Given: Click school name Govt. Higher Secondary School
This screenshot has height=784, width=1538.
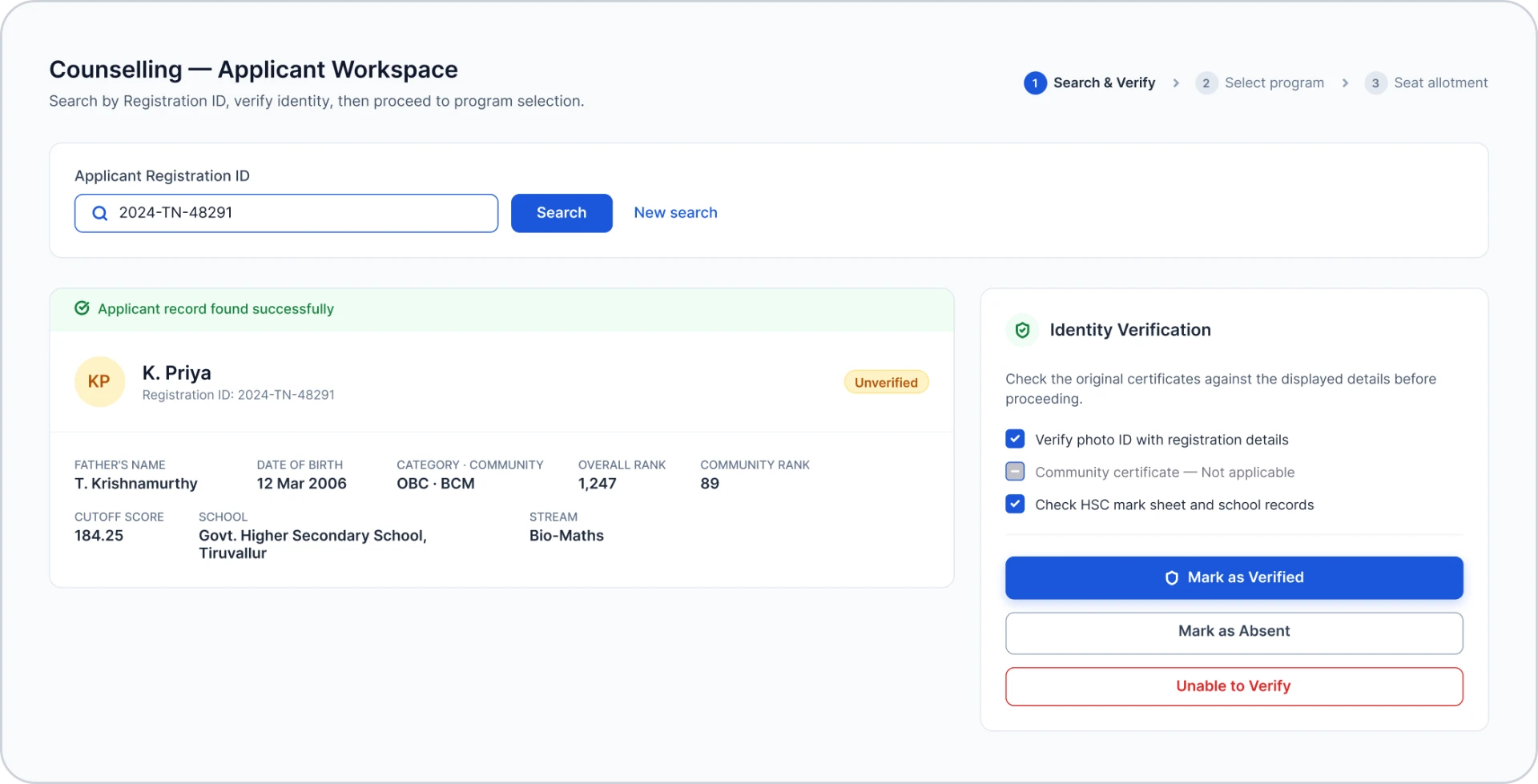Looking at the screenshot, I should [x=312, y=545].
